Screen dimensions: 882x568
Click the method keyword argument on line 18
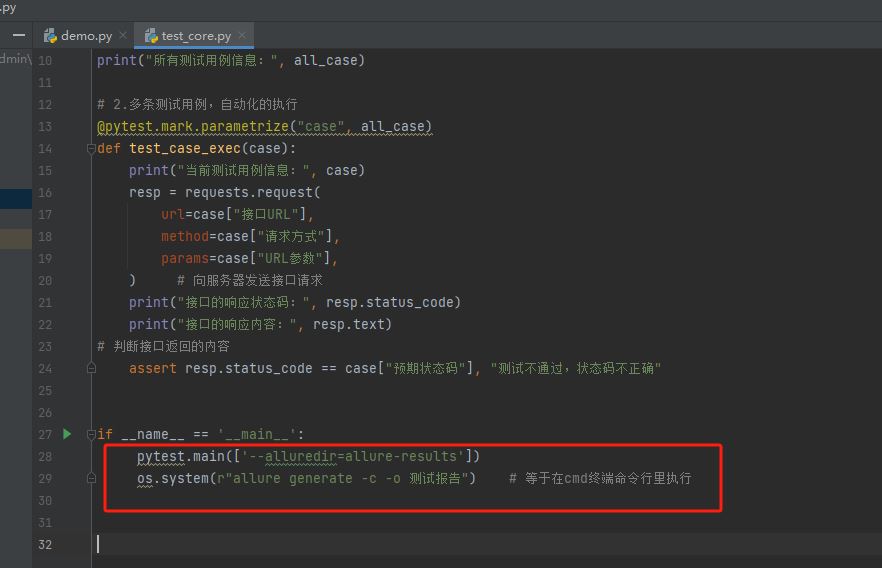184,236
